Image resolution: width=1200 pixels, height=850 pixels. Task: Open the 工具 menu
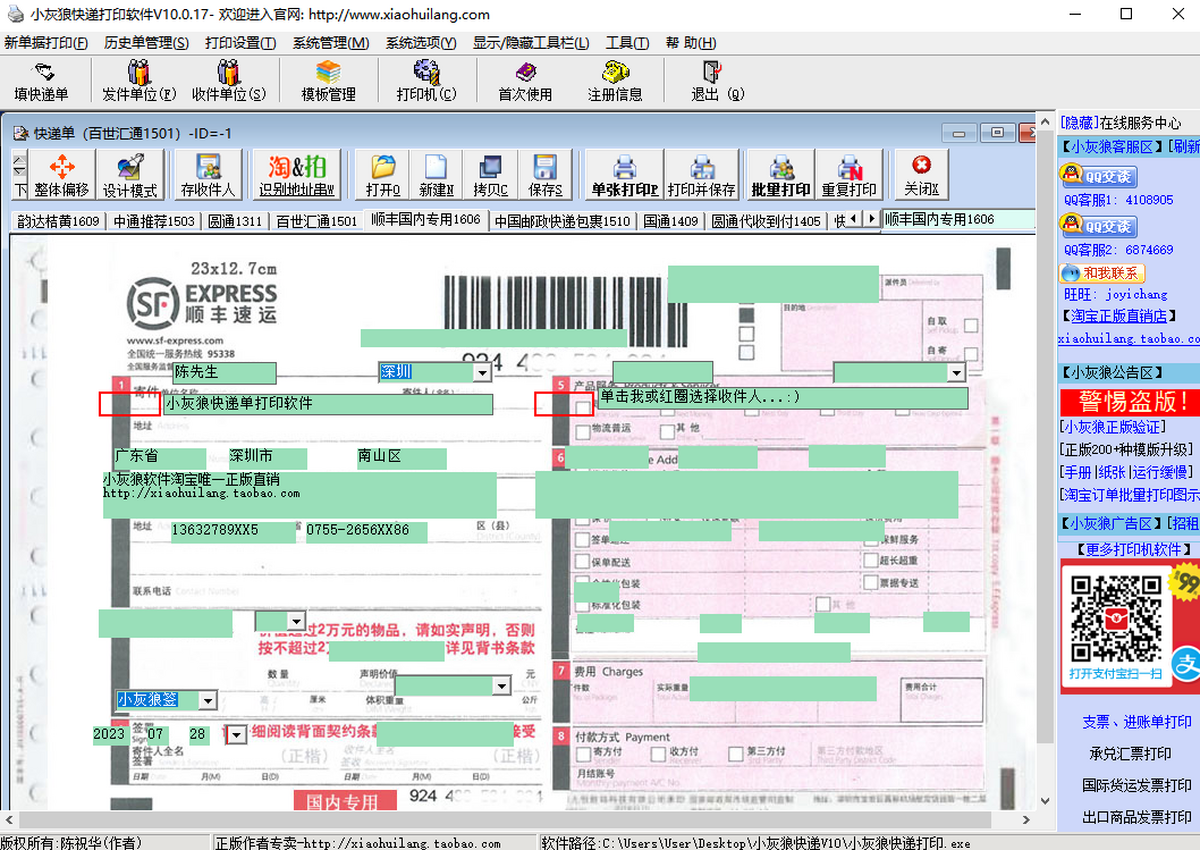[627, 43]
